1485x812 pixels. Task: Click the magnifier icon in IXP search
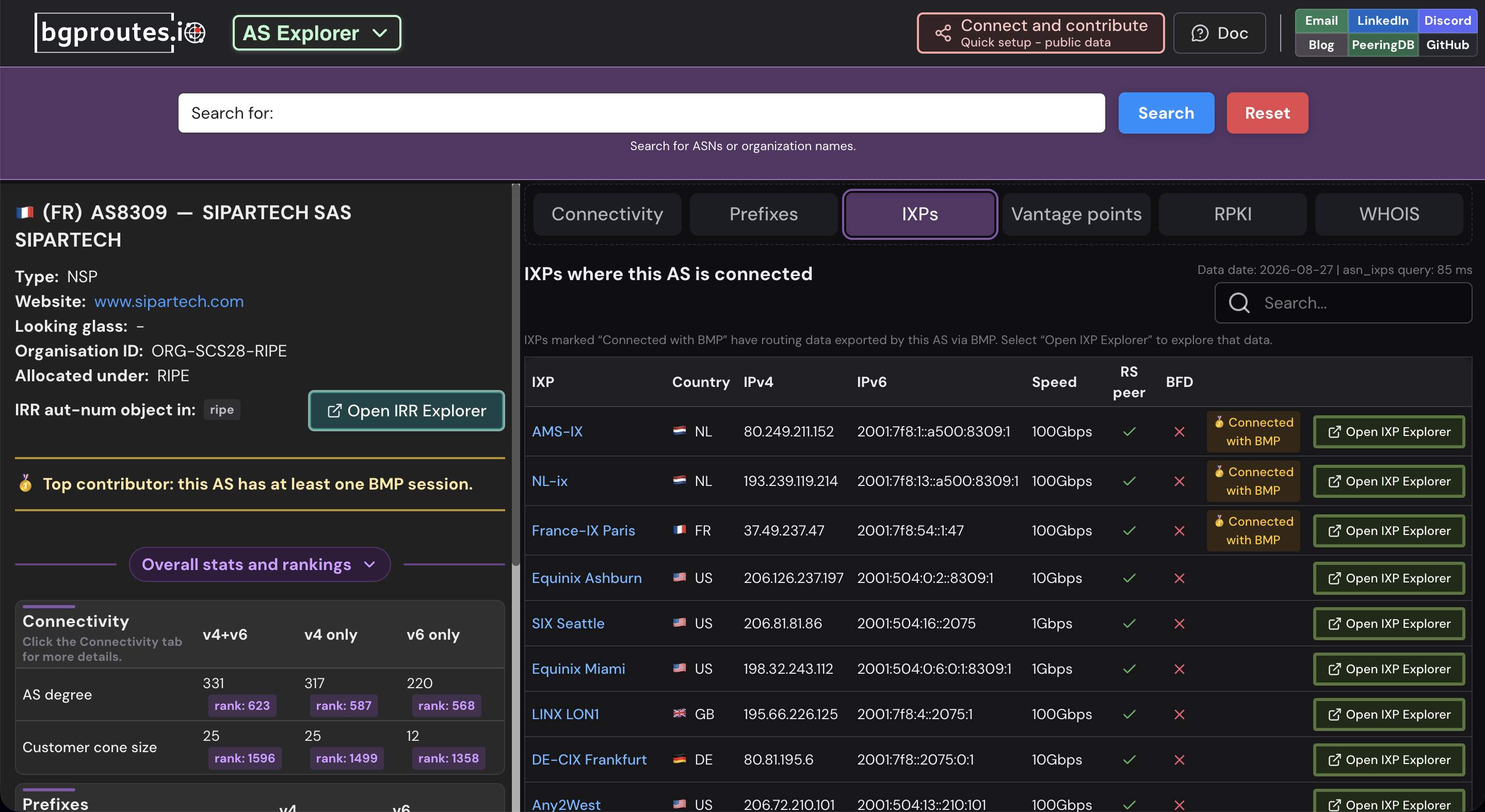(x=1239, y=302)
